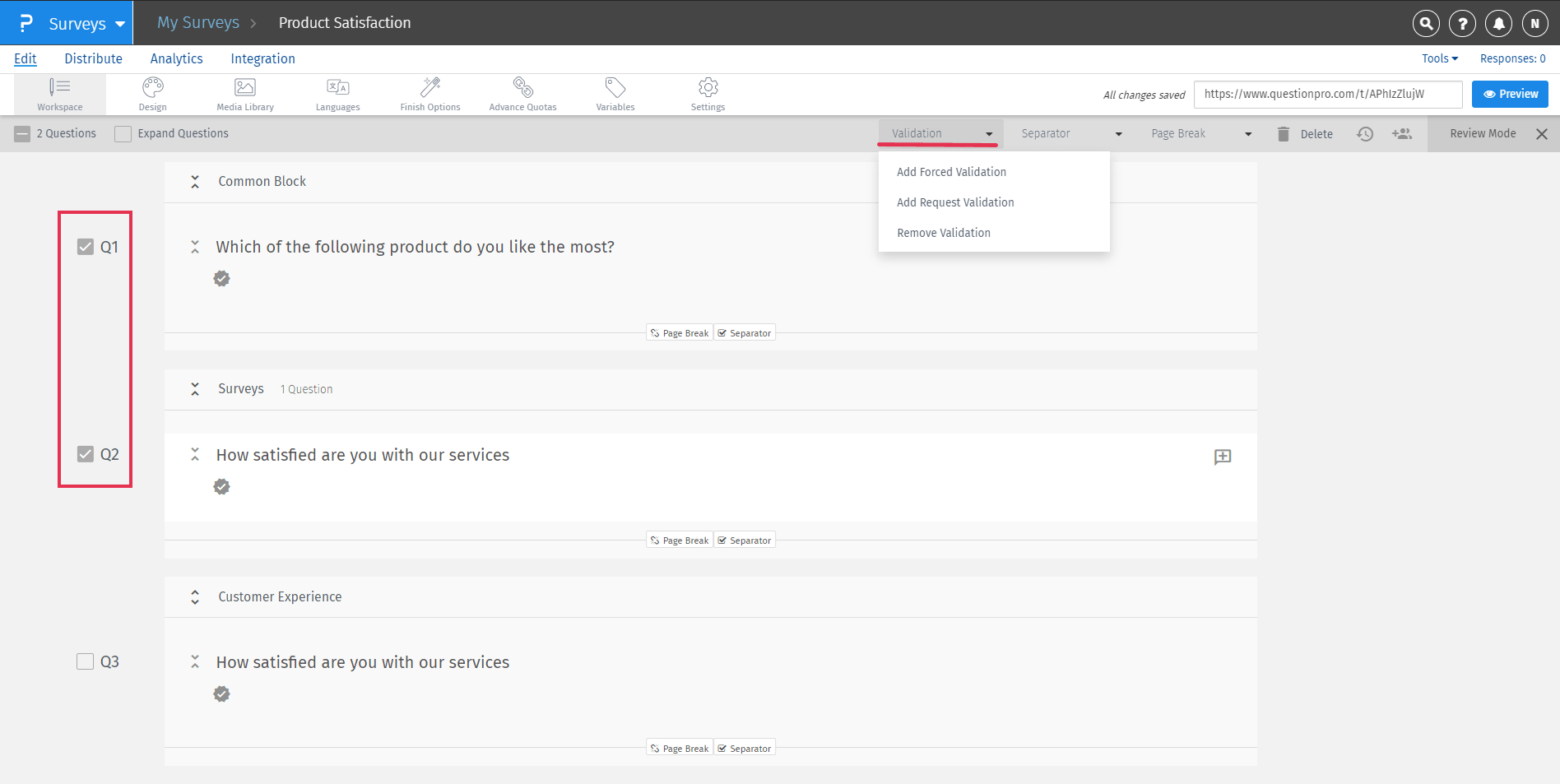Switch to the Analytics tab
This screenshot has width=1560, height=784.
[x=176, y=58]
